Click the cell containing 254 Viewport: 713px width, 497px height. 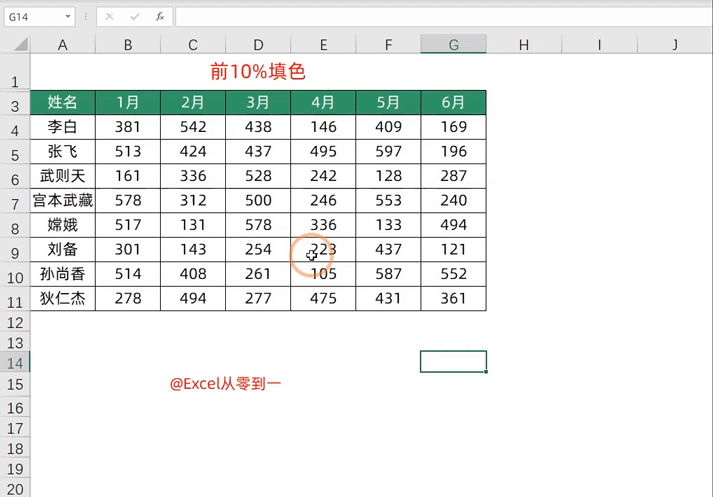coord(258,250)
